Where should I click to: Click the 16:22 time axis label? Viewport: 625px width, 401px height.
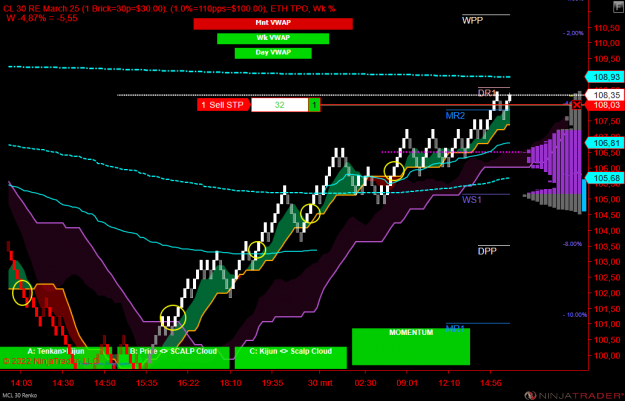point(188,383)
